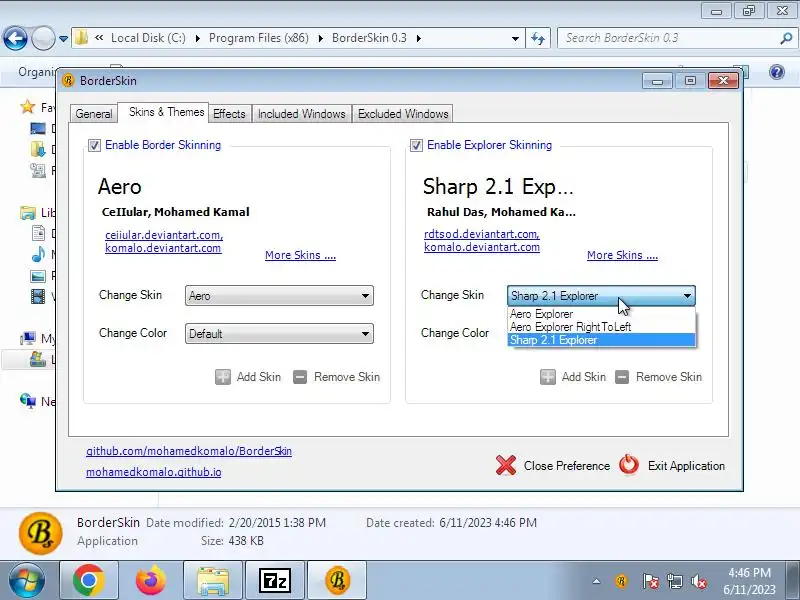Open Explorer recent pages dropdown arrow
Screen dimensions: 800x600
click(63, 38)
